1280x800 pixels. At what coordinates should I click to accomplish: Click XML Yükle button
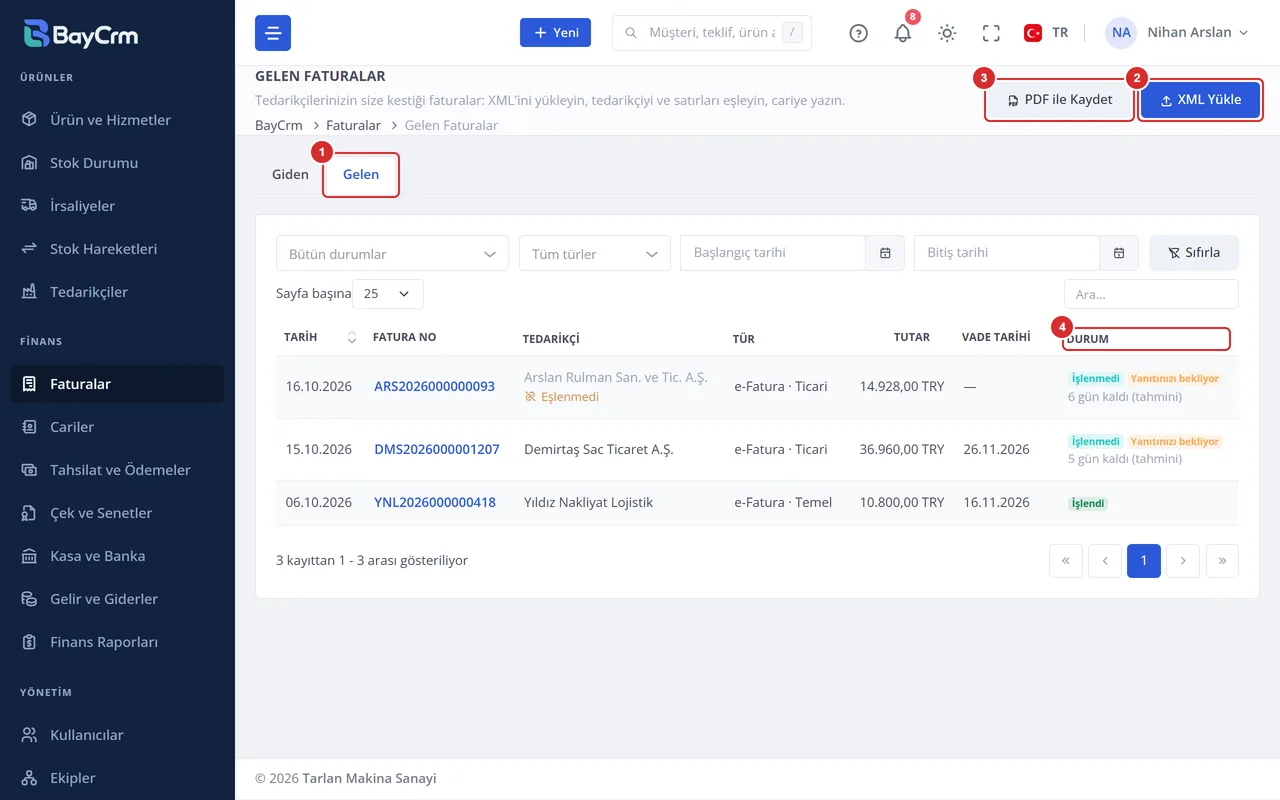(1200, 100)
